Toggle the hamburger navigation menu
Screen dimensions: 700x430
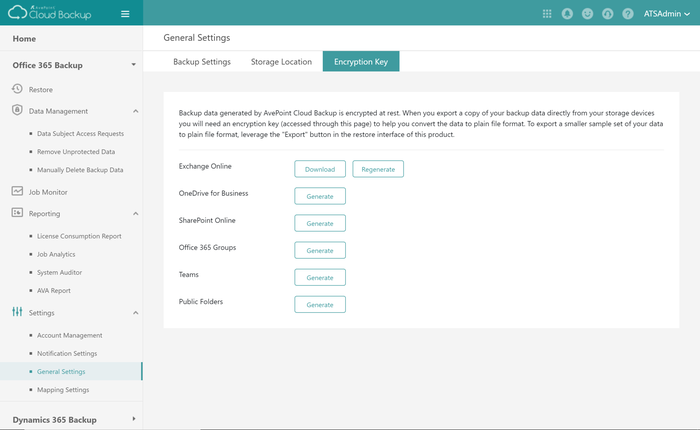tap(125, 14)
